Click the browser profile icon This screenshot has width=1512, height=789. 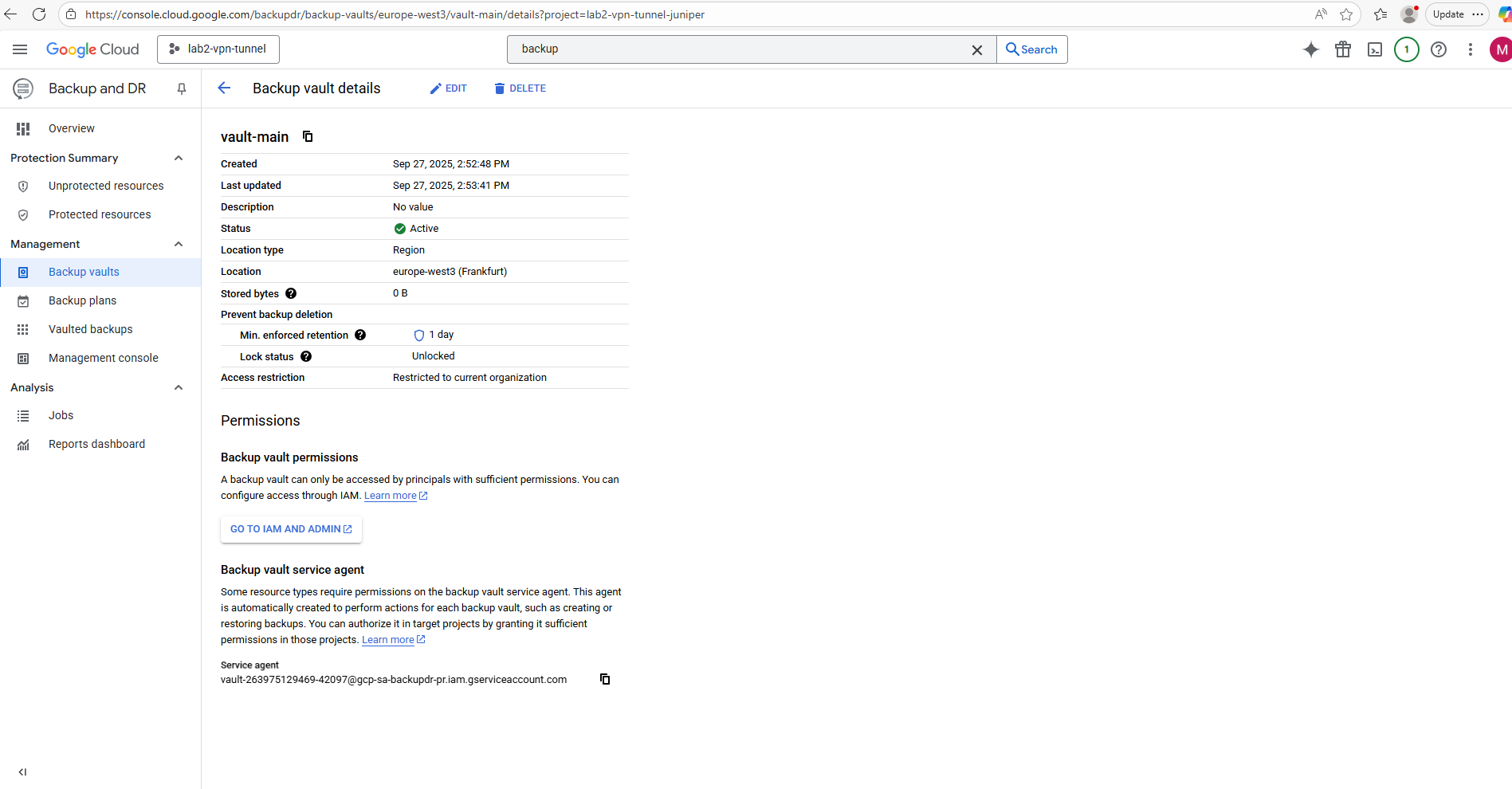(1409, 14)
